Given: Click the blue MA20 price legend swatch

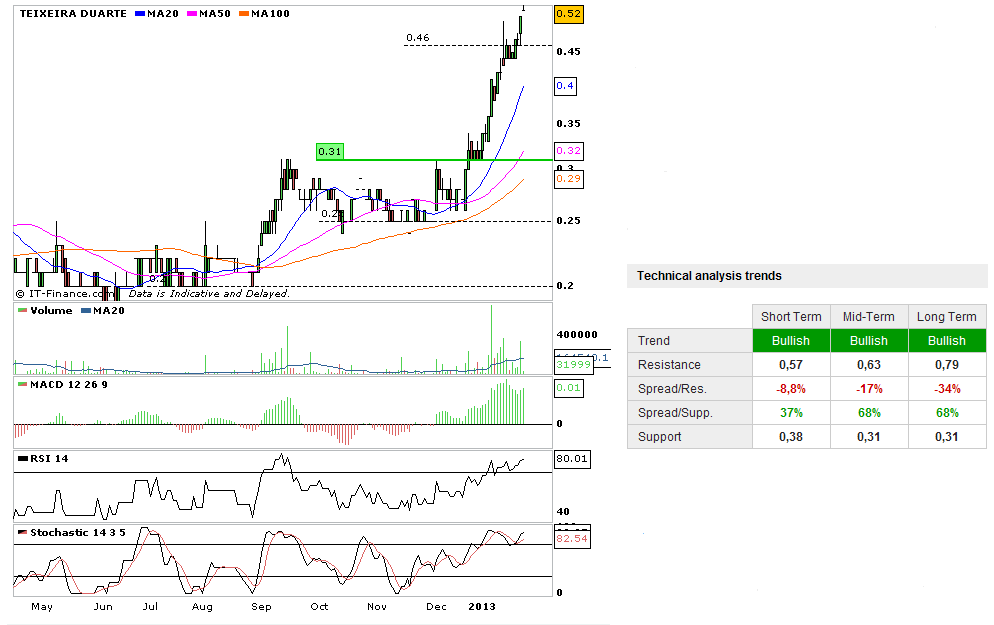Looking at the screenshot, I should pos(140,14).
